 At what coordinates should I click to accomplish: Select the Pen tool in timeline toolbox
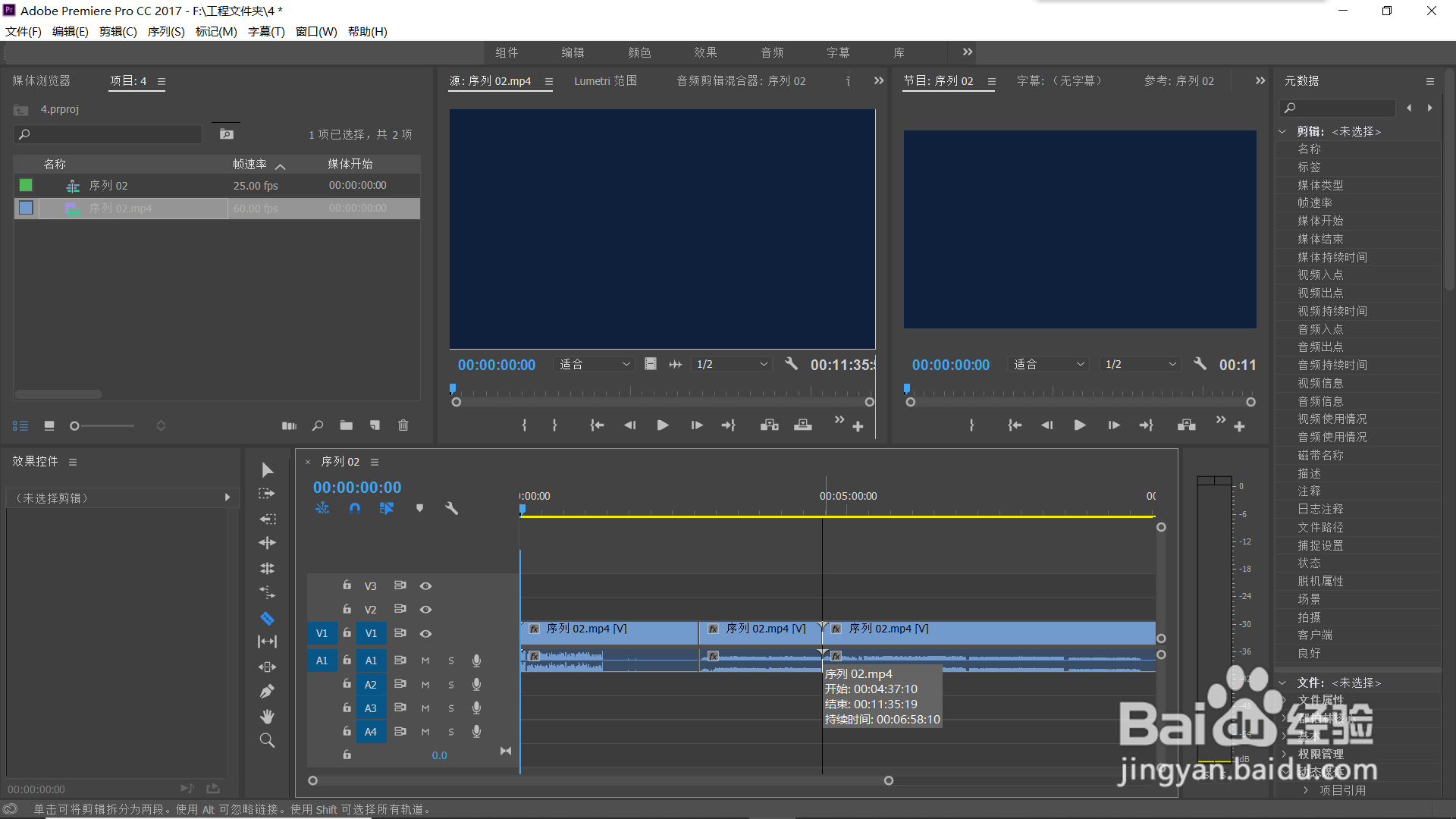point(267,692)
